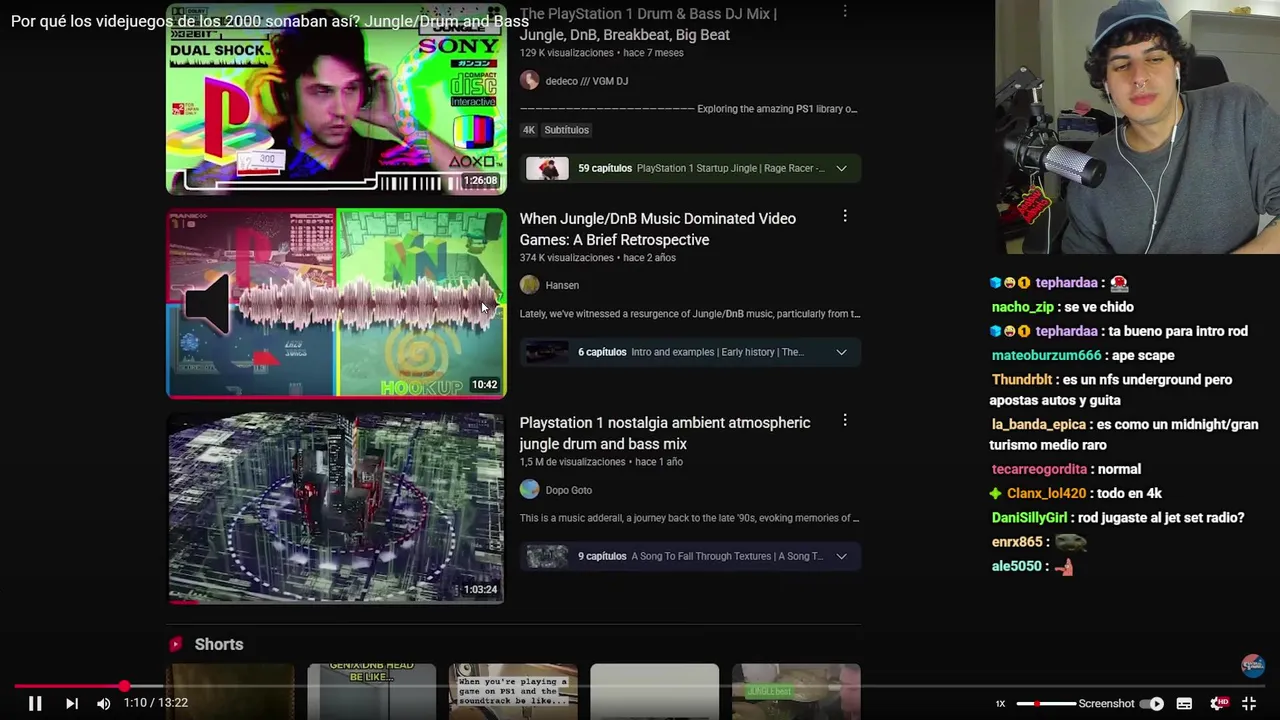Adjust the playback speed slider
Viewport: 1280px width, 720px height.
pos(1046,704)
